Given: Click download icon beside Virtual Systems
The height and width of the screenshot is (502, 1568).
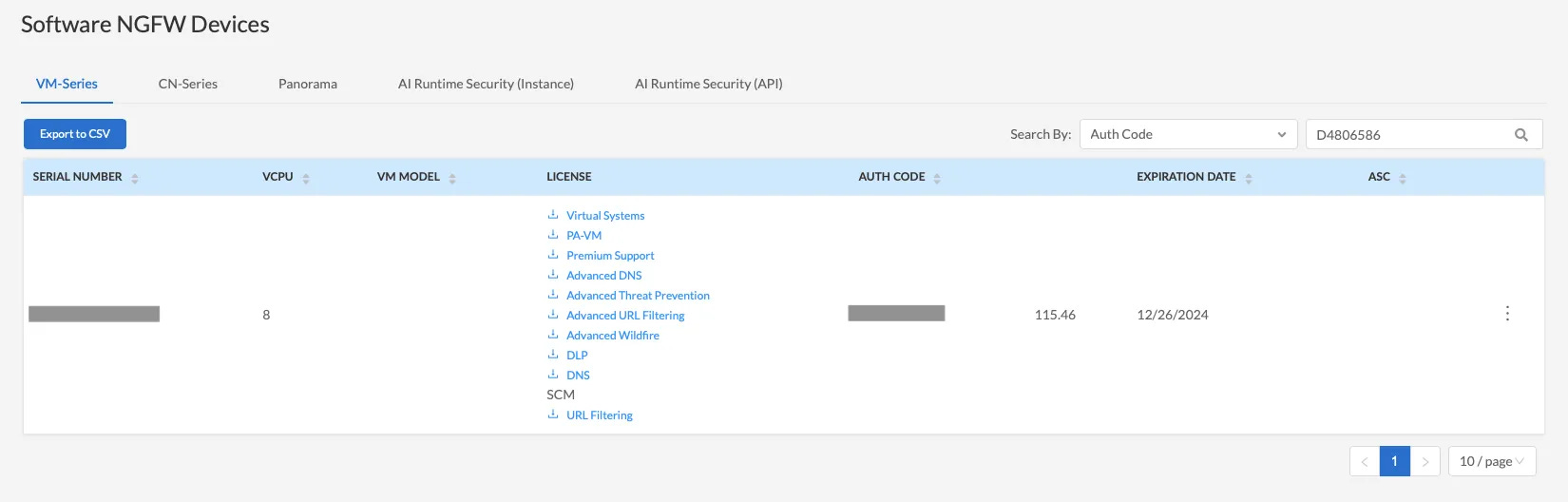Looking at the screenshot, I should [553, 215].
